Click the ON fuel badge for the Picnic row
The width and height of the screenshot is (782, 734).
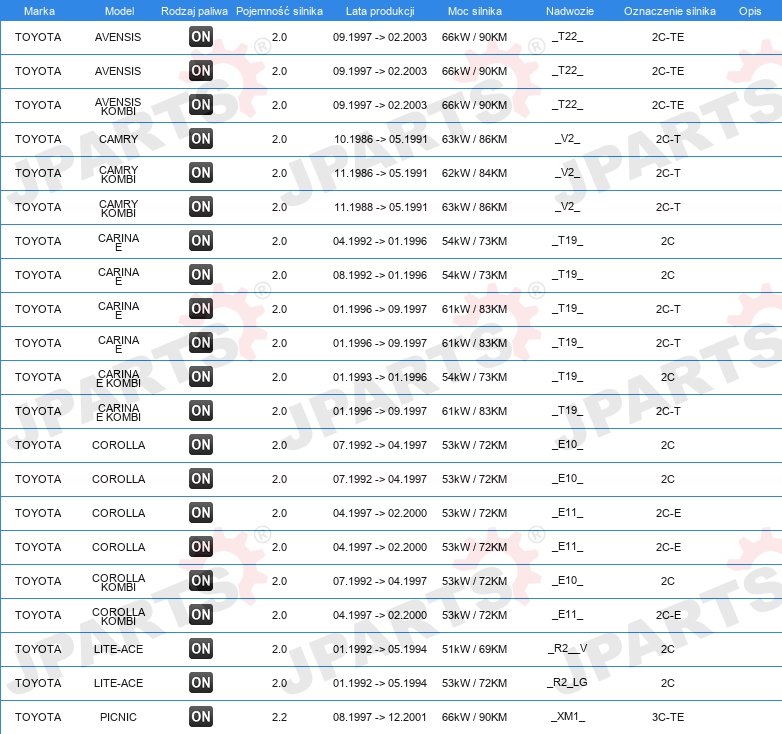[x=201, y=717]
